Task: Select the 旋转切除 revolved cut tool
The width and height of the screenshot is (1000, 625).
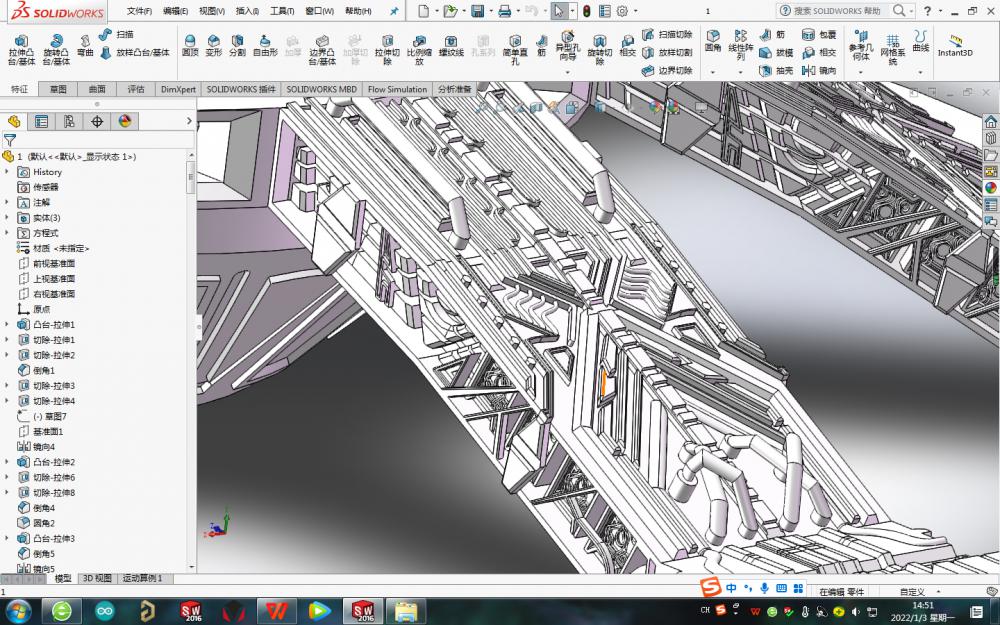Action: coord(599,50)
